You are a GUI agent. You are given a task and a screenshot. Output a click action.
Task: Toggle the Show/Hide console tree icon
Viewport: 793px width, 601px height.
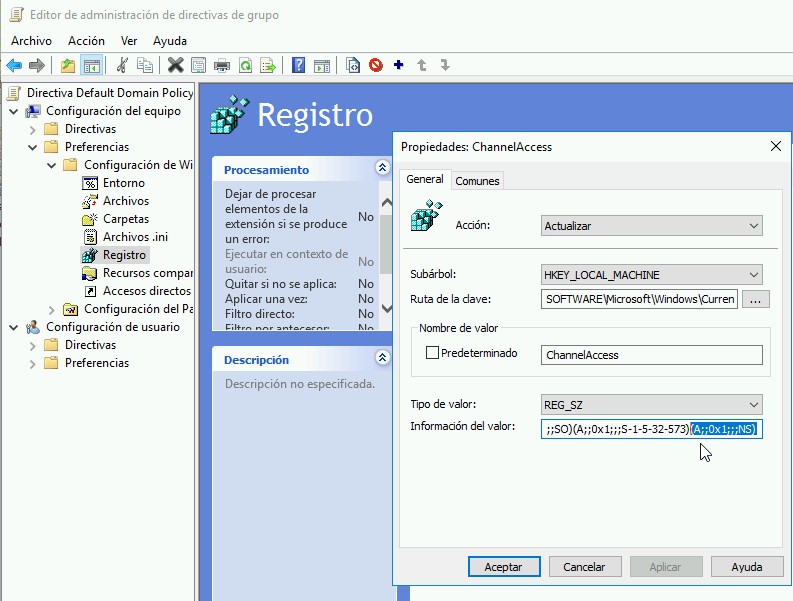coord(92,65)
